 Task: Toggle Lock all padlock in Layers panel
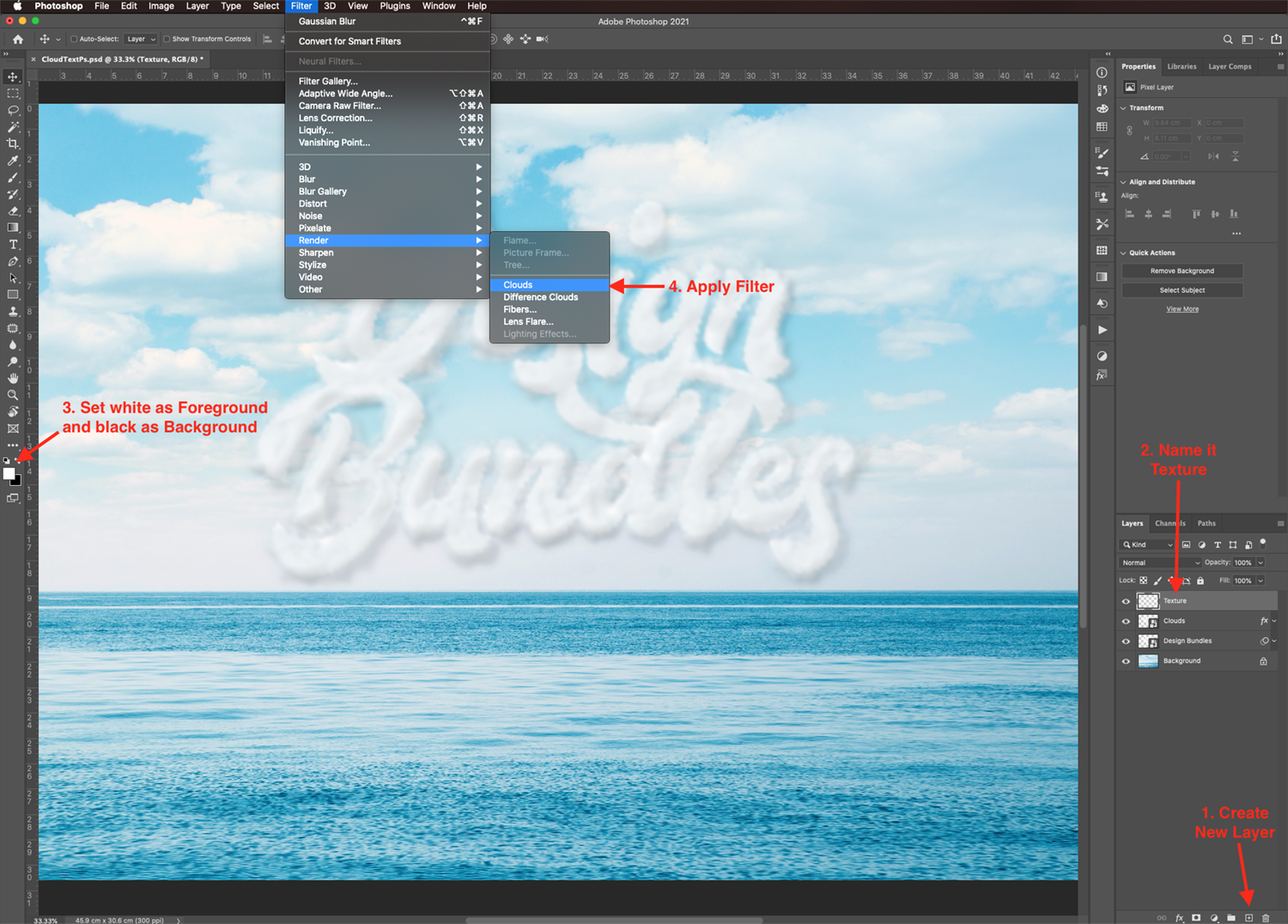point(1200,581)
